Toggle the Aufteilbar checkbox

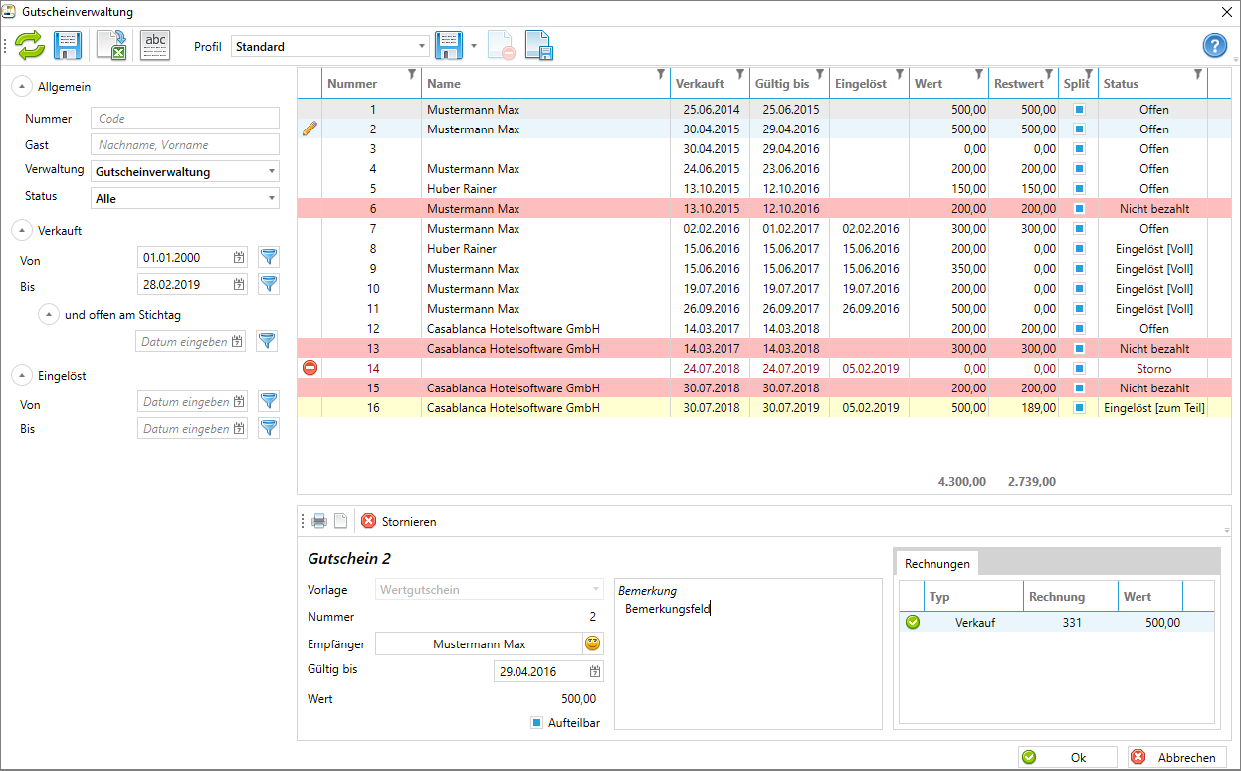[x=537, y=722]
